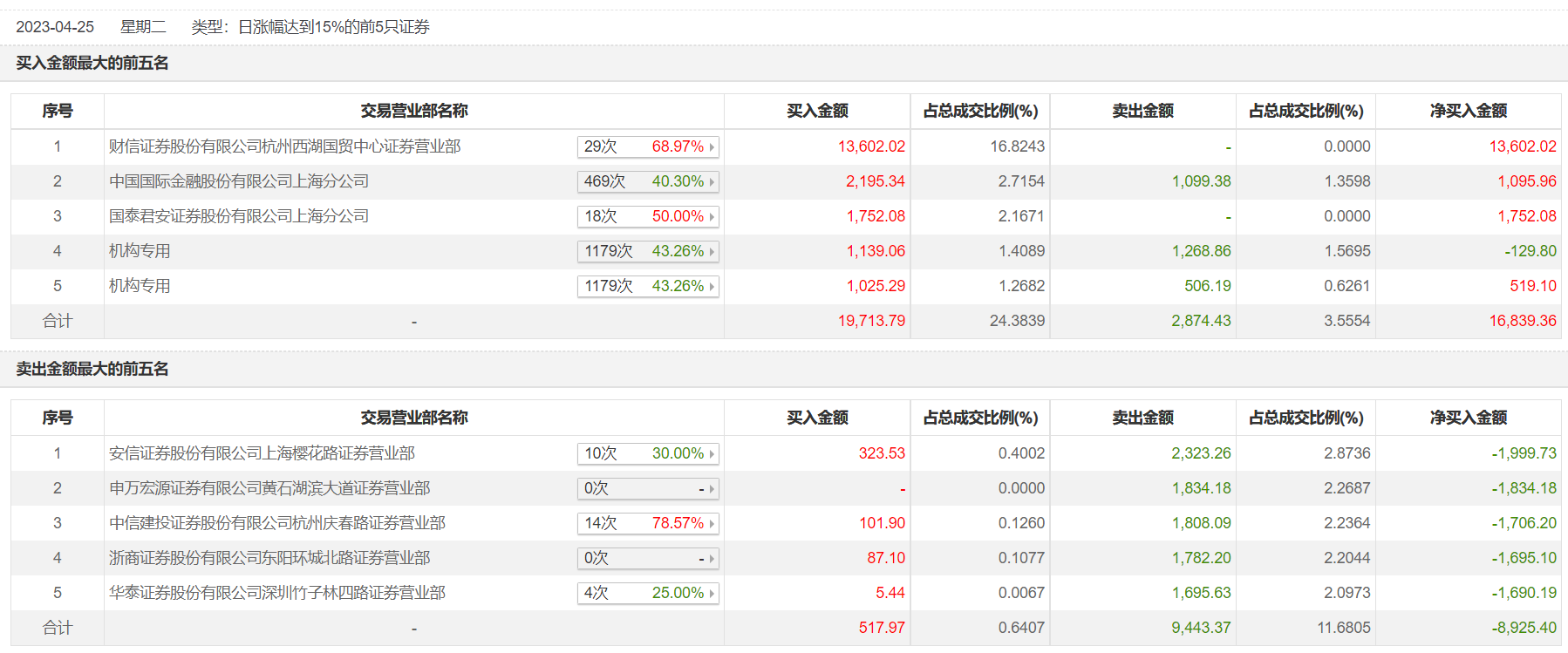Click arrow beside 中信建投 14次 78.57%
This screenshot has height=653, width=1568.
click(712, 524)
